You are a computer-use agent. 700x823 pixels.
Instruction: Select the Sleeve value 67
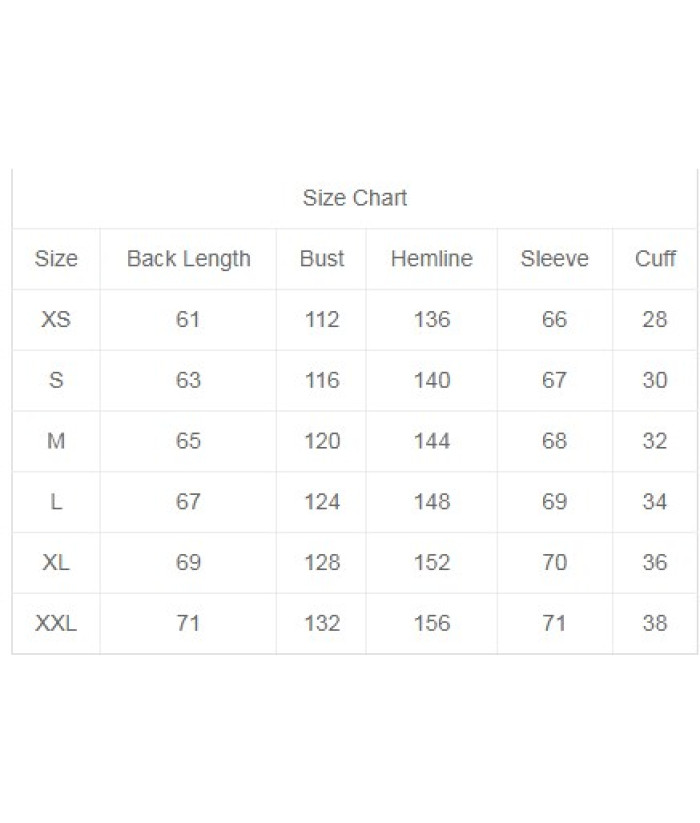click(554, 380)
